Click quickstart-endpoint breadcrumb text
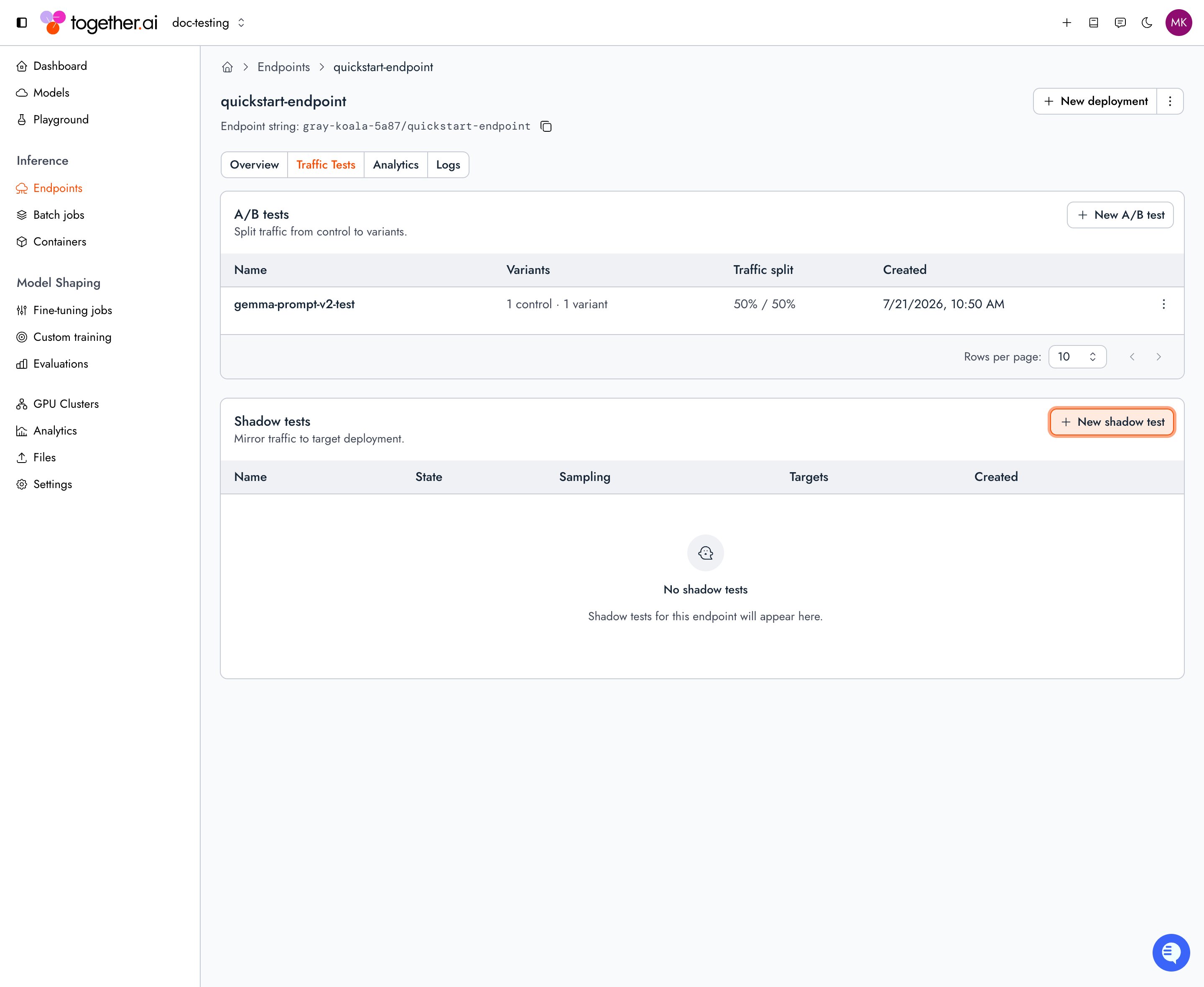This screenshot has width=1204, height=987. (x=383, y=67)
